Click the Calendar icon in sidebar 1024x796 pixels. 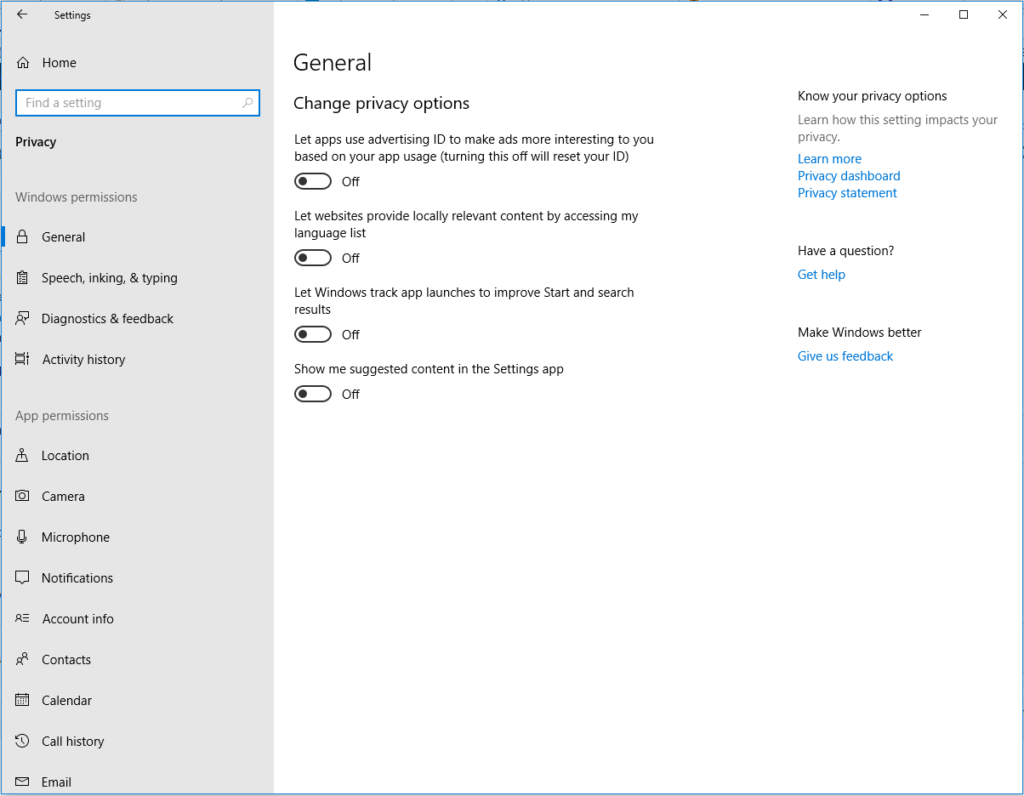point(22,701)
